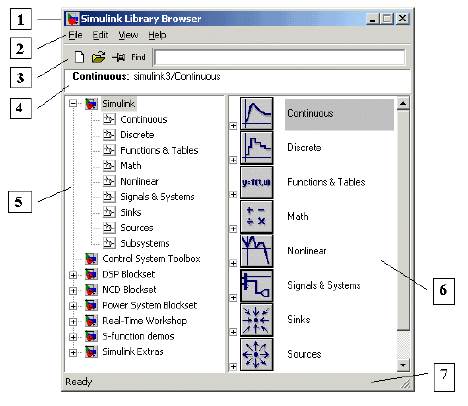The width and height of the screenshot is (468, 406).
Task: Select Discrete in the left tree
Action: tap(137, 135)
